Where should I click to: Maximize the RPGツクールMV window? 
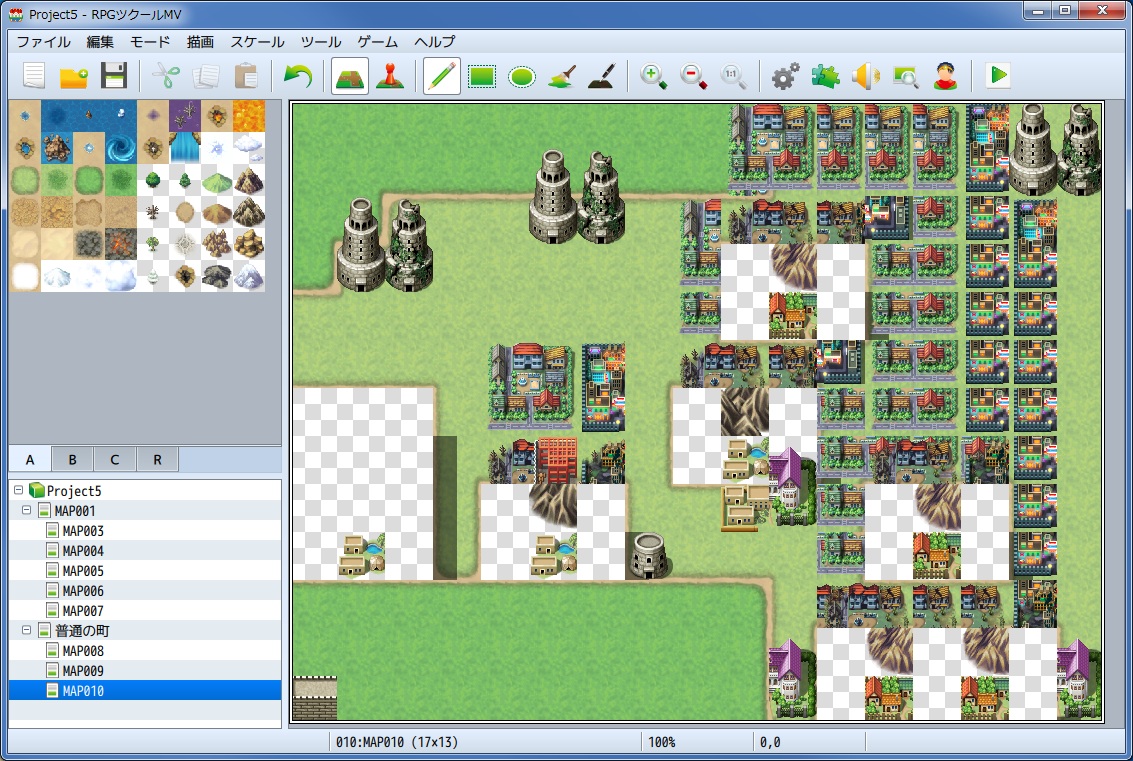(1065, 11)
